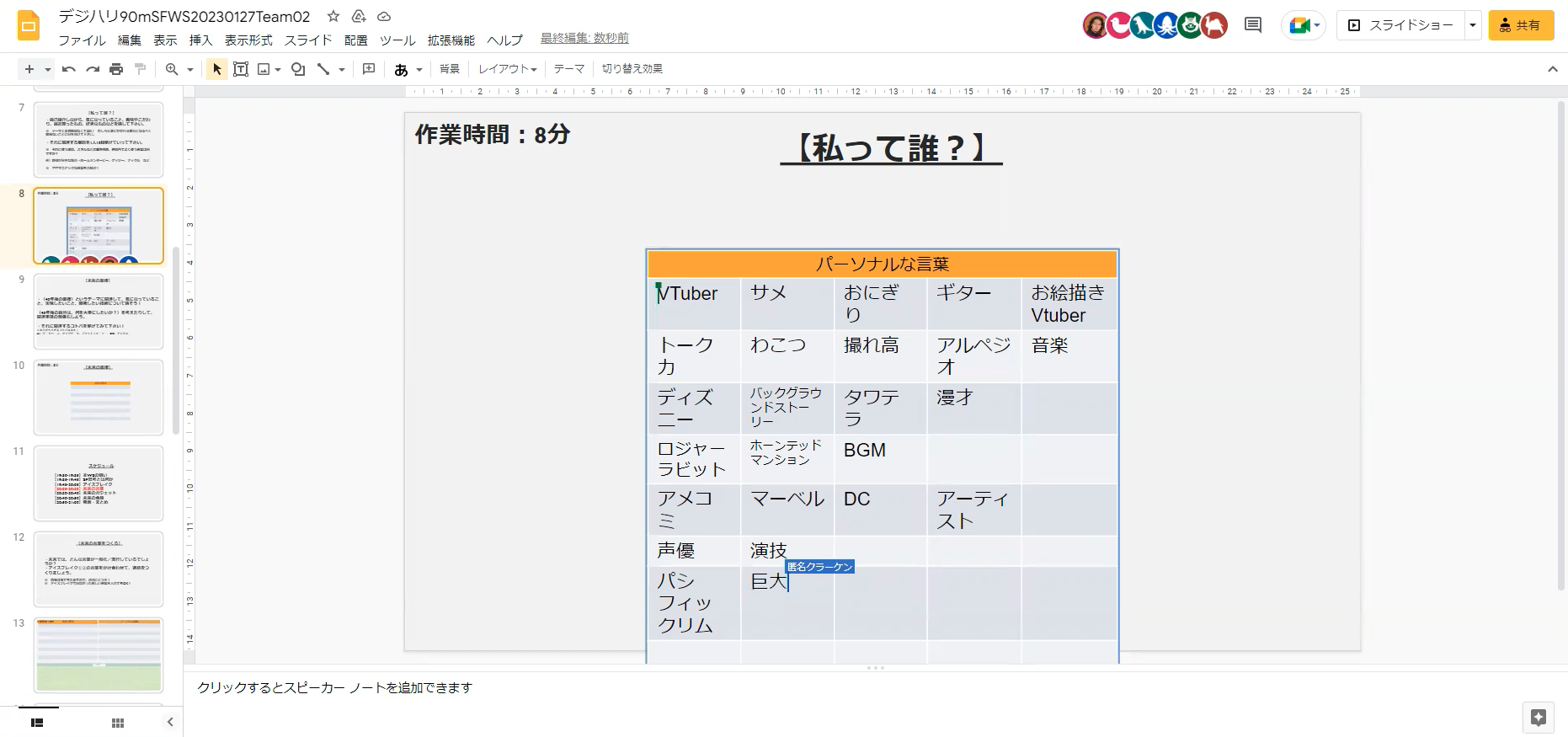Click the paint format icon
Image resolution: width=1568 pixels, height=737 pixels.
pyautogui.click(x=141, y=69)
